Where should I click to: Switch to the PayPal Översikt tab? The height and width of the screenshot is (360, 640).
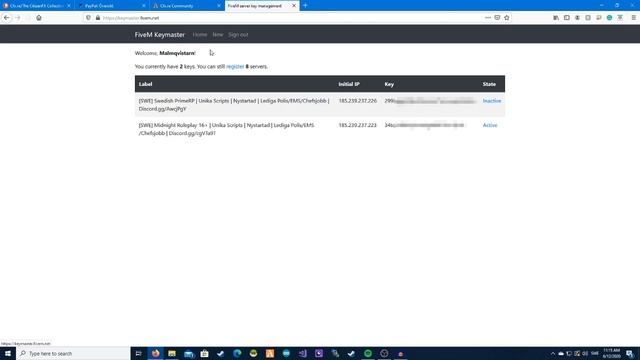click(x=112, y=6)
